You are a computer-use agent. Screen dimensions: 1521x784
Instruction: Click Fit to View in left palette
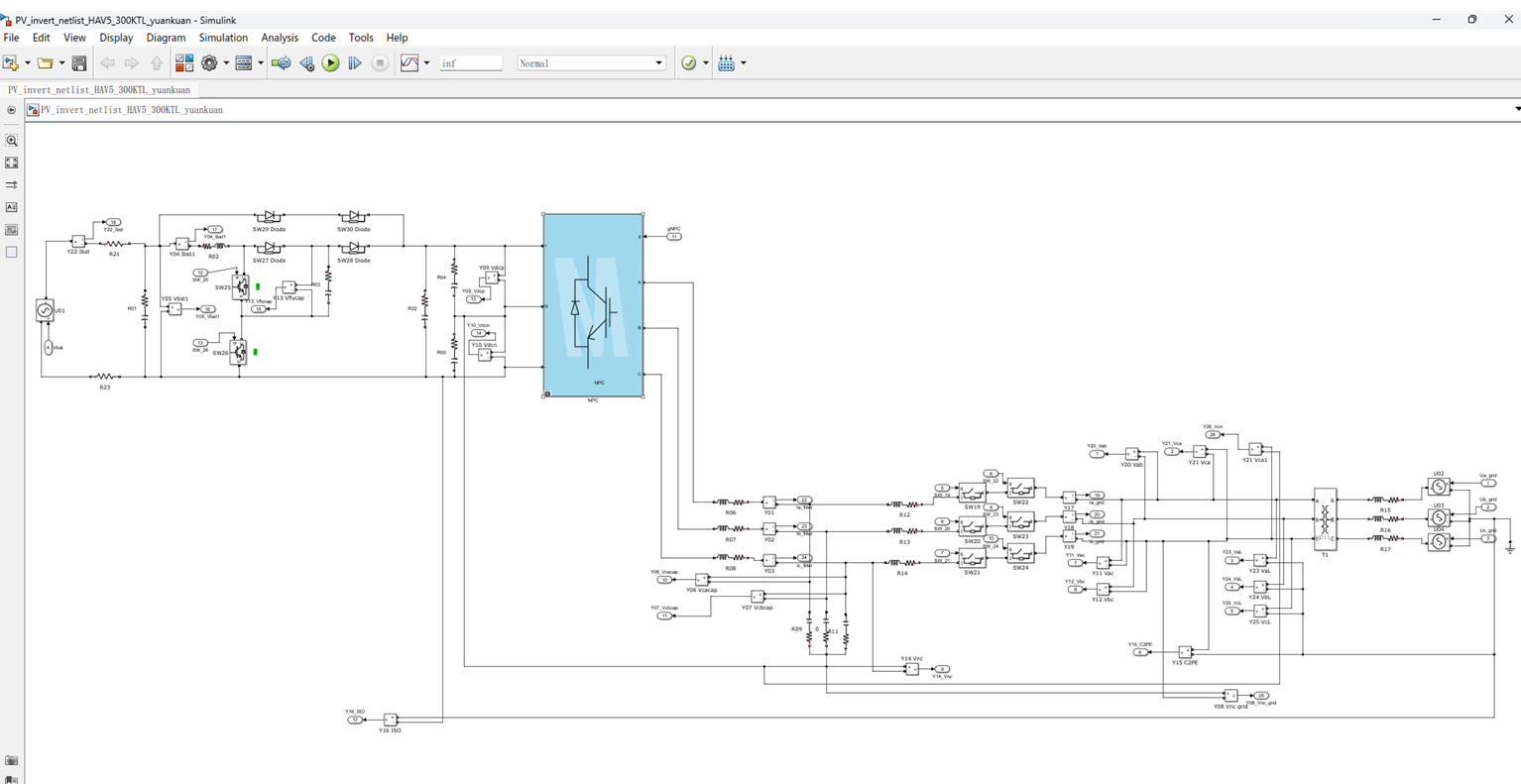pyautogui.click(x=12, y=163)
